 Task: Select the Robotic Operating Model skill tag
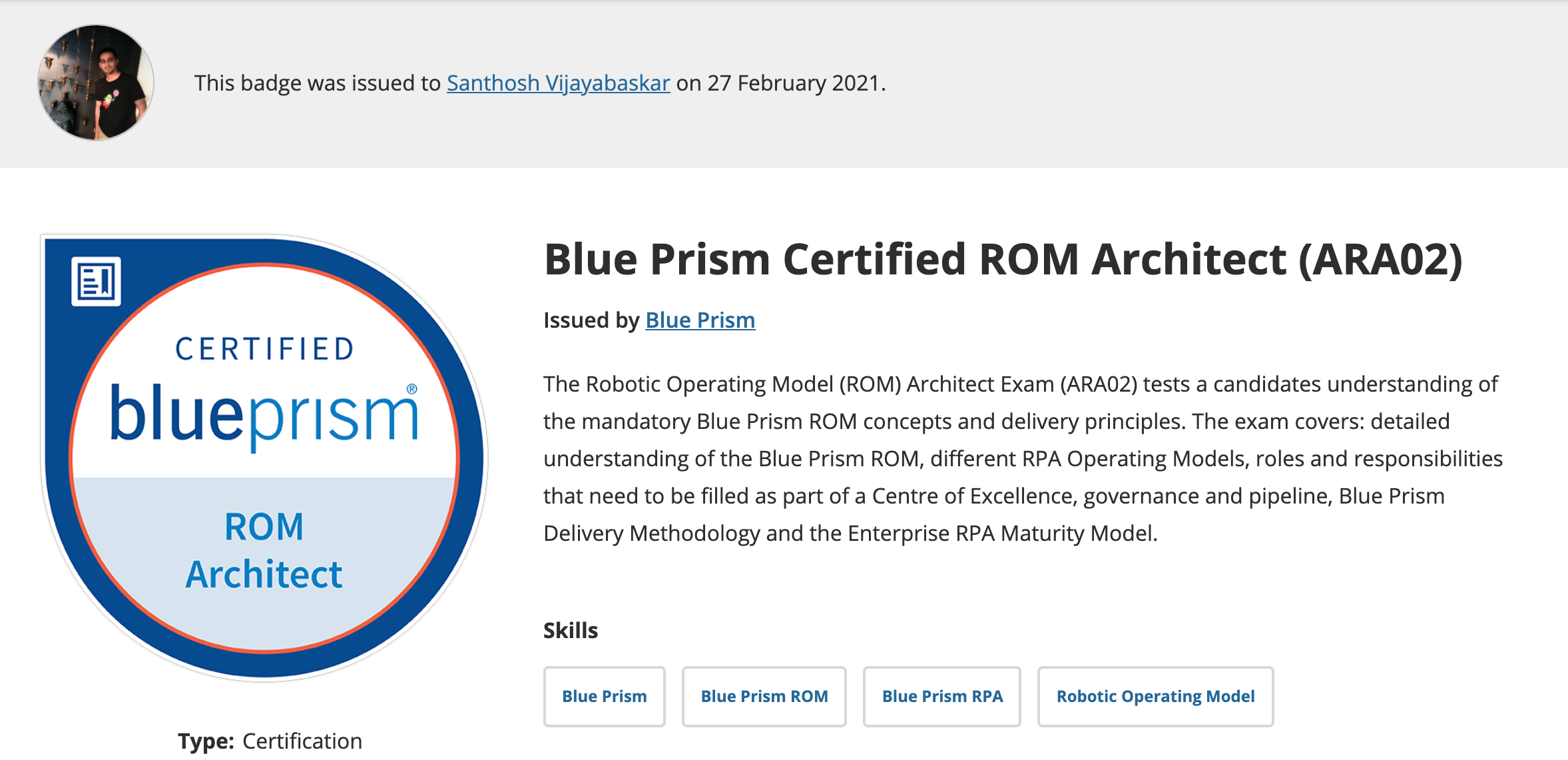click(x=1155, y=696)
